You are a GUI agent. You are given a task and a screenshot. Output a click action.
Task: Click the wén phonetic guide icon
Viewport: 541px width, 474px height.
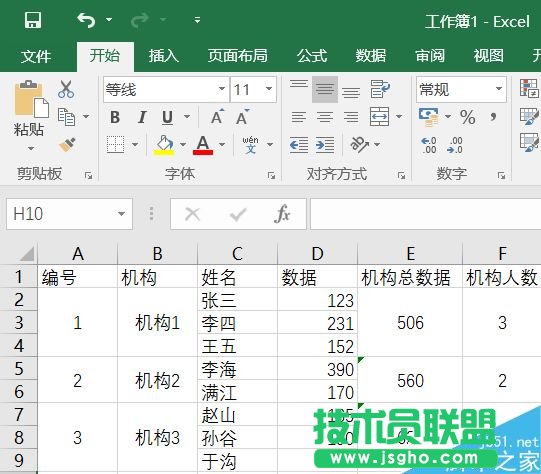[x=251, y=145]
